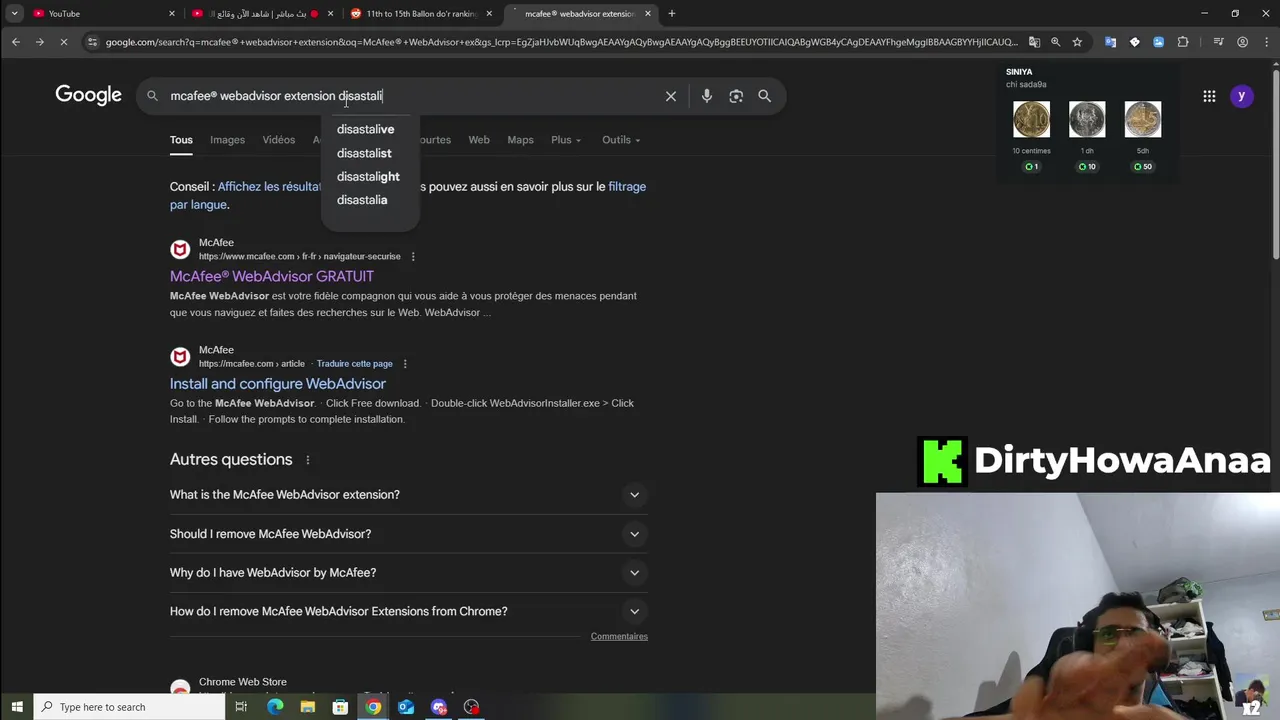
Task: Choose the disastalive suggestion
Action: click(x=366, y=129)
